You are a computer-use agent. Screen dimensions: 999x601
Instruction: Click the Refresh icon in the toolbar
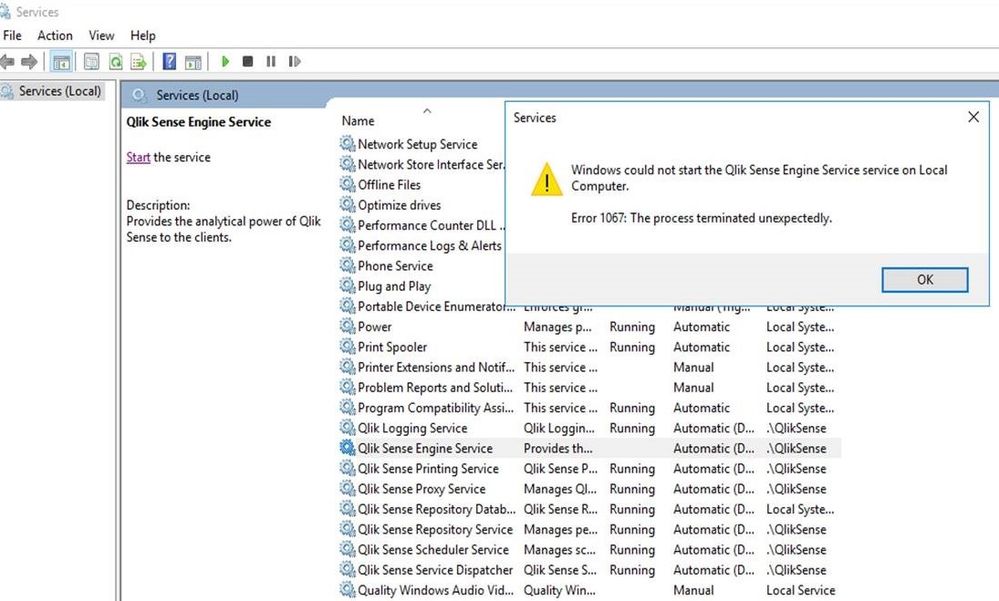115,61
